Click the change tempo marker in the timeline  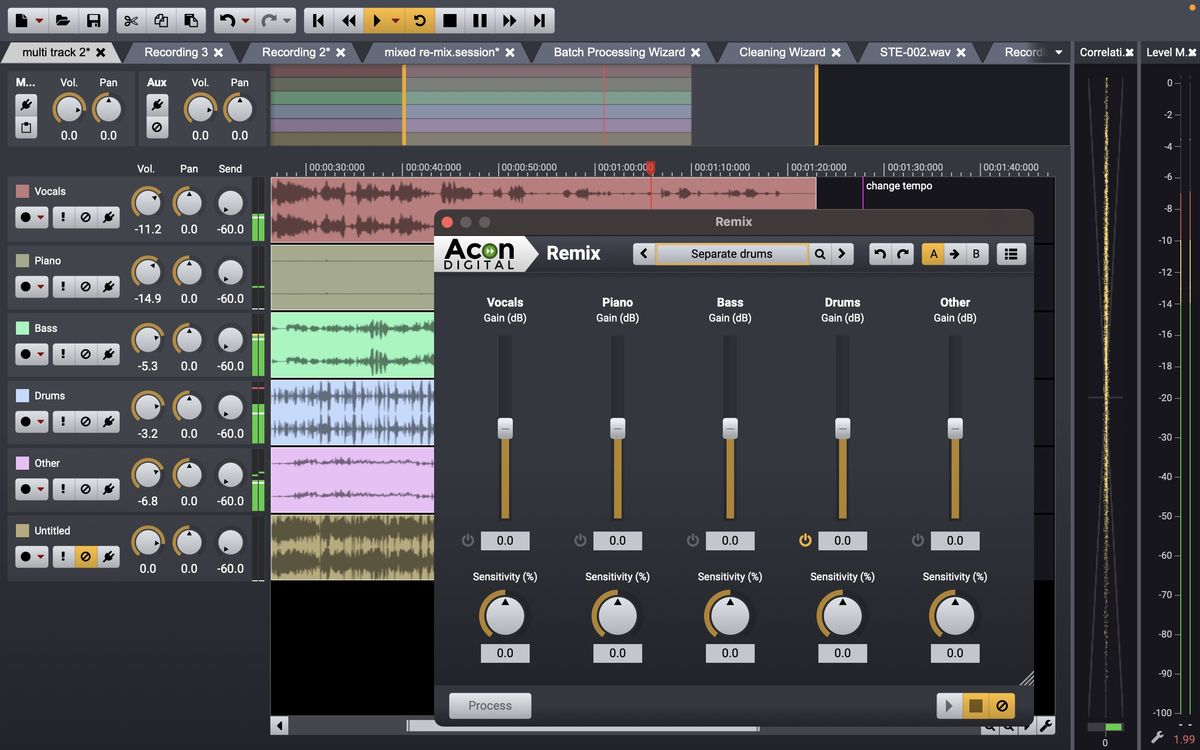click(898, 186)
